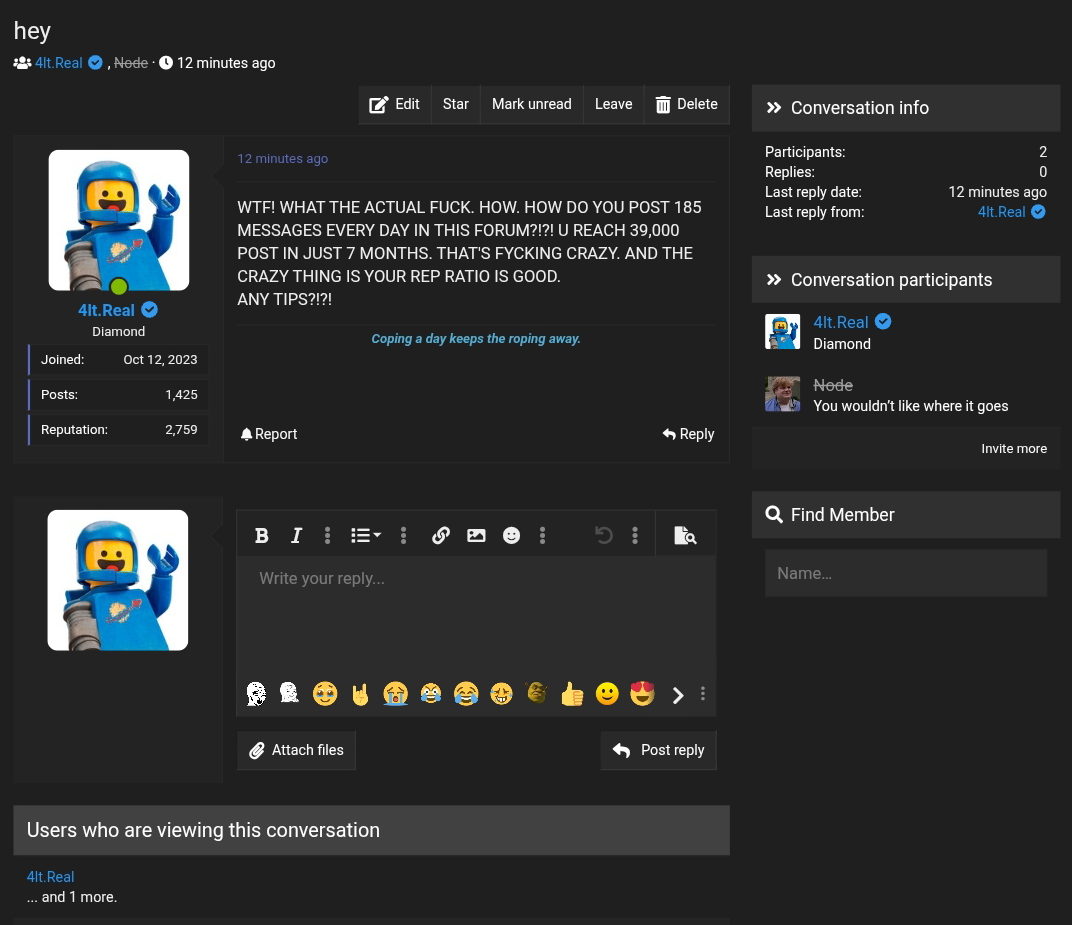The width and height of the screenshot is (1072, 925).
Task: Undo last edit in editor
Action: (604, 536)
